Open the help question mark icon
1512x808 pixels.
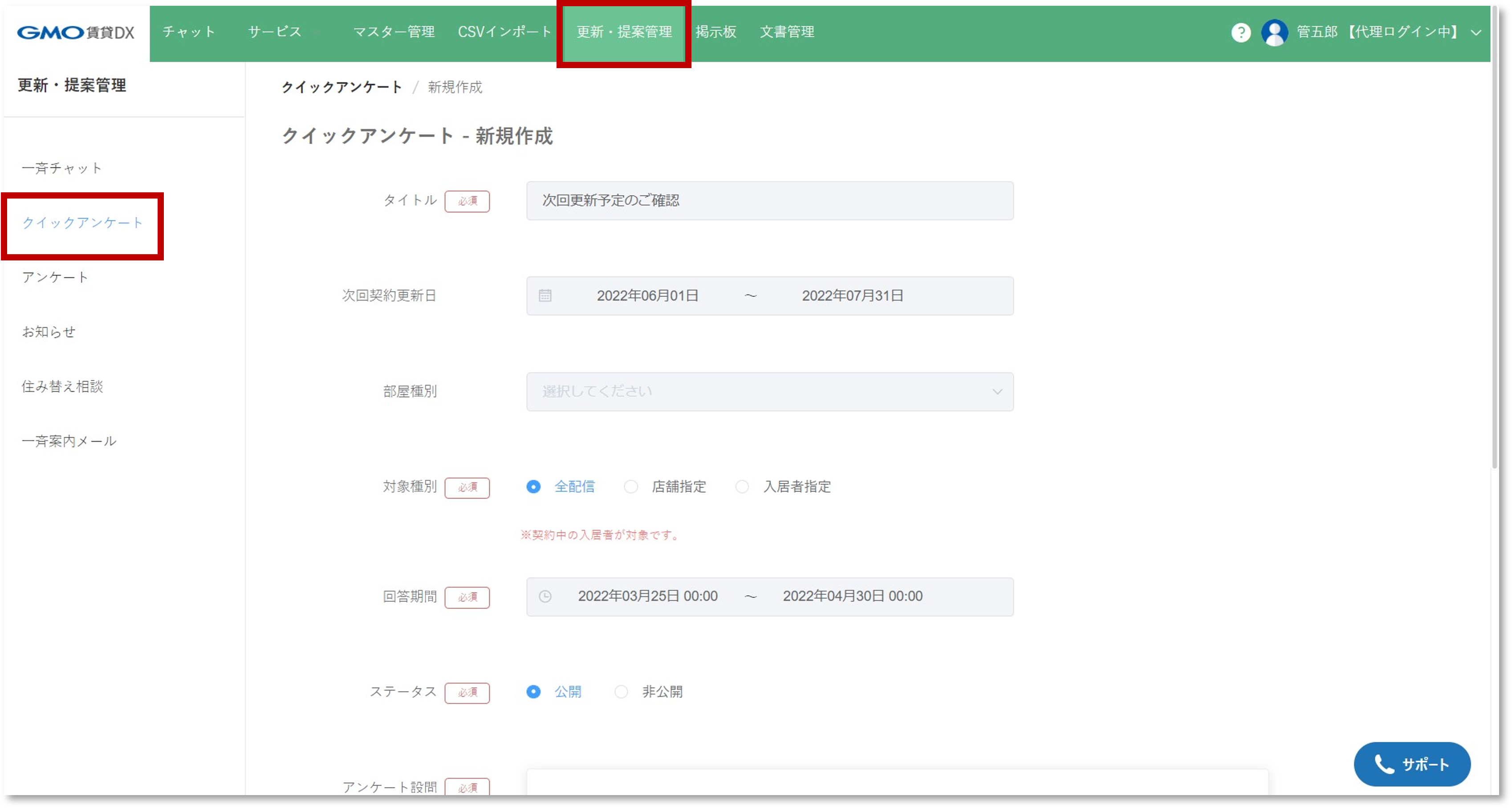(1240, 32)
